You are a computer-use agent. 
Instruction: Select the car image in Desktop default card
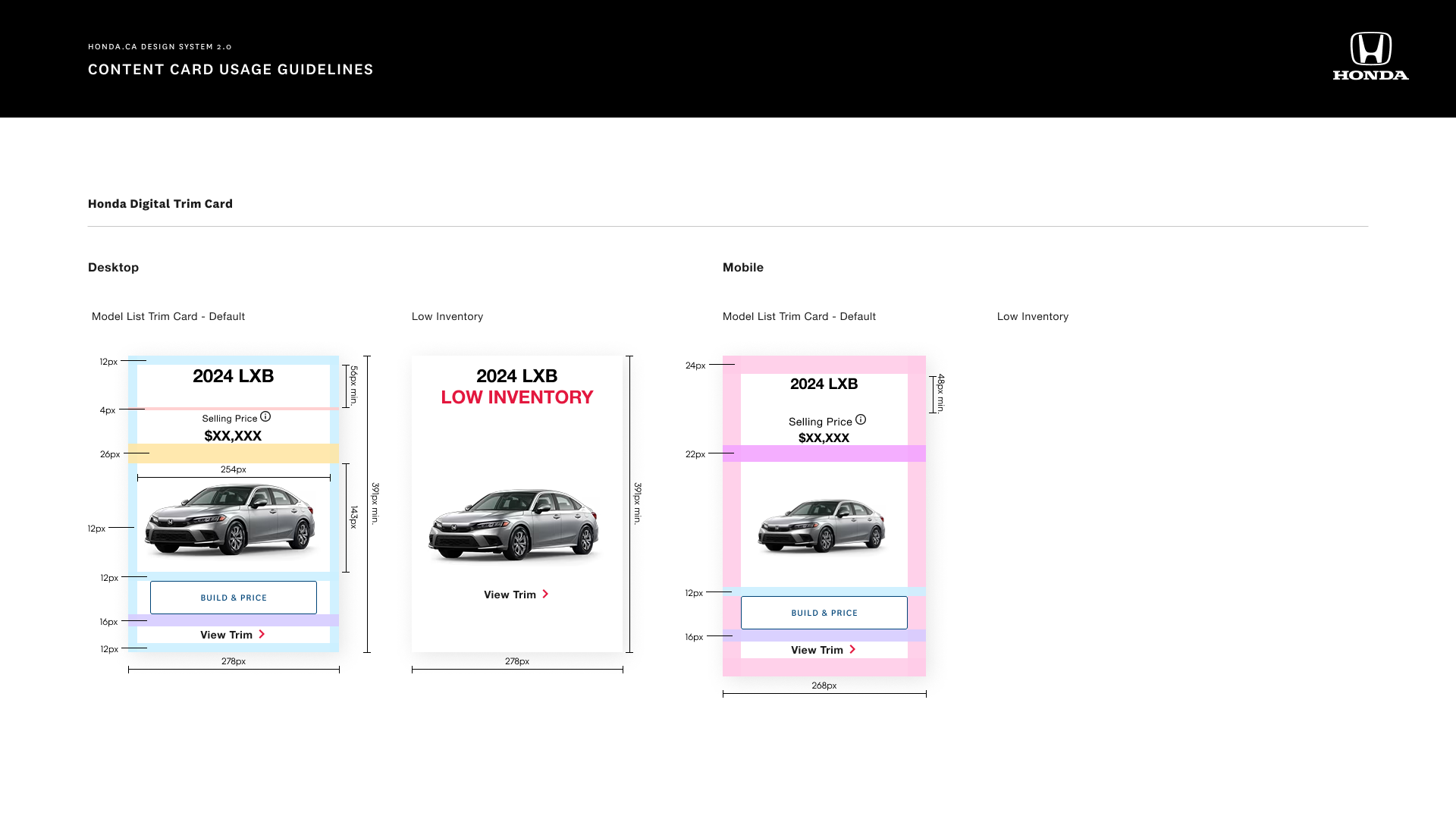(x=231, y=521)
